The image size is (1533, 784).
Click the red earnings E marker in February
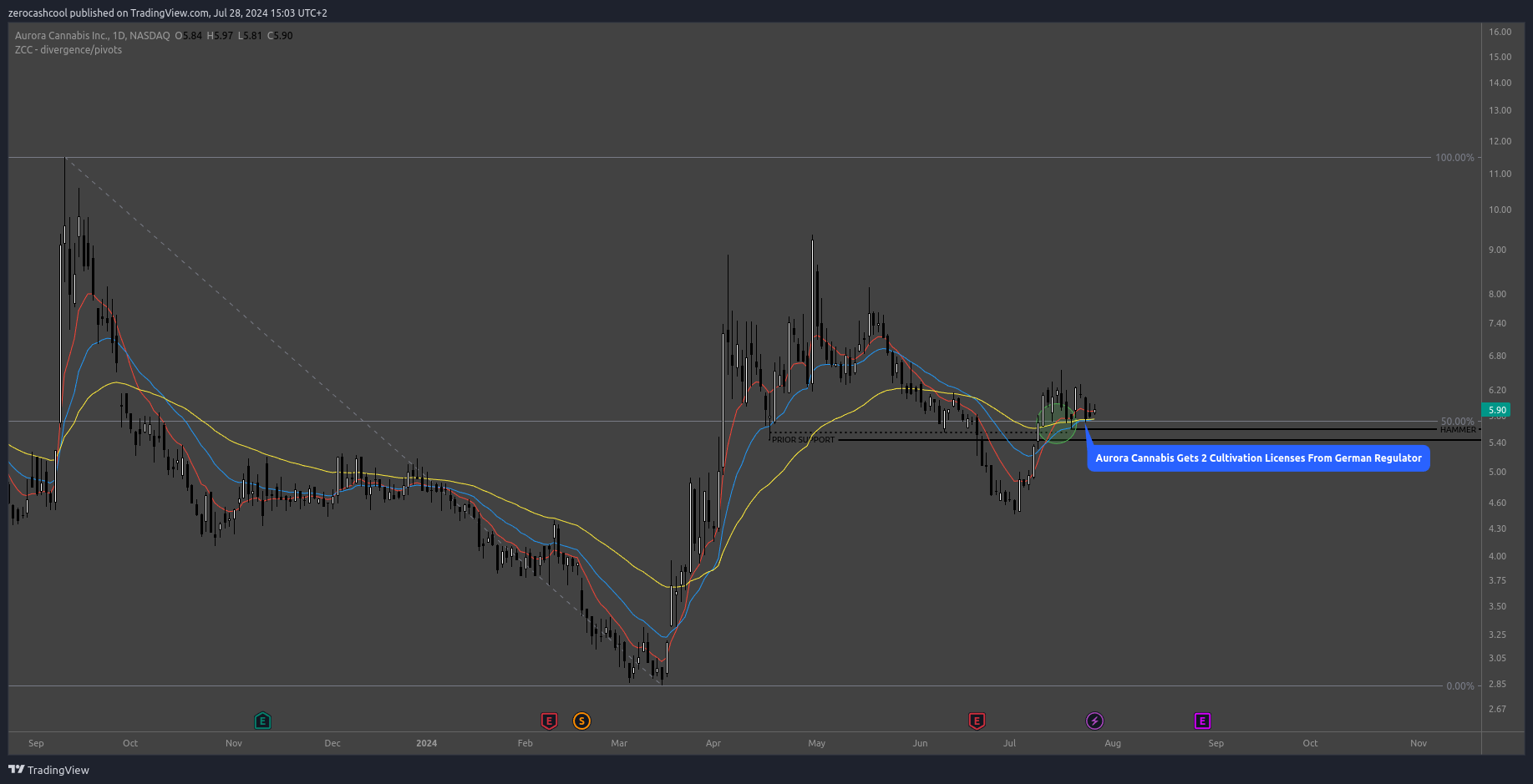(549, 721)
